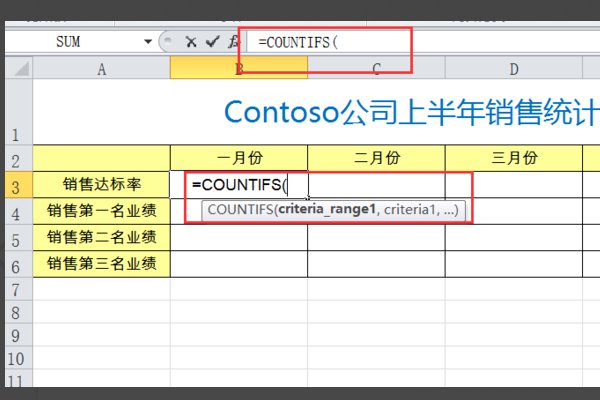Viewport: 600px width, 400px height.
Task: Select row 7 header
Action: (19, 289)
